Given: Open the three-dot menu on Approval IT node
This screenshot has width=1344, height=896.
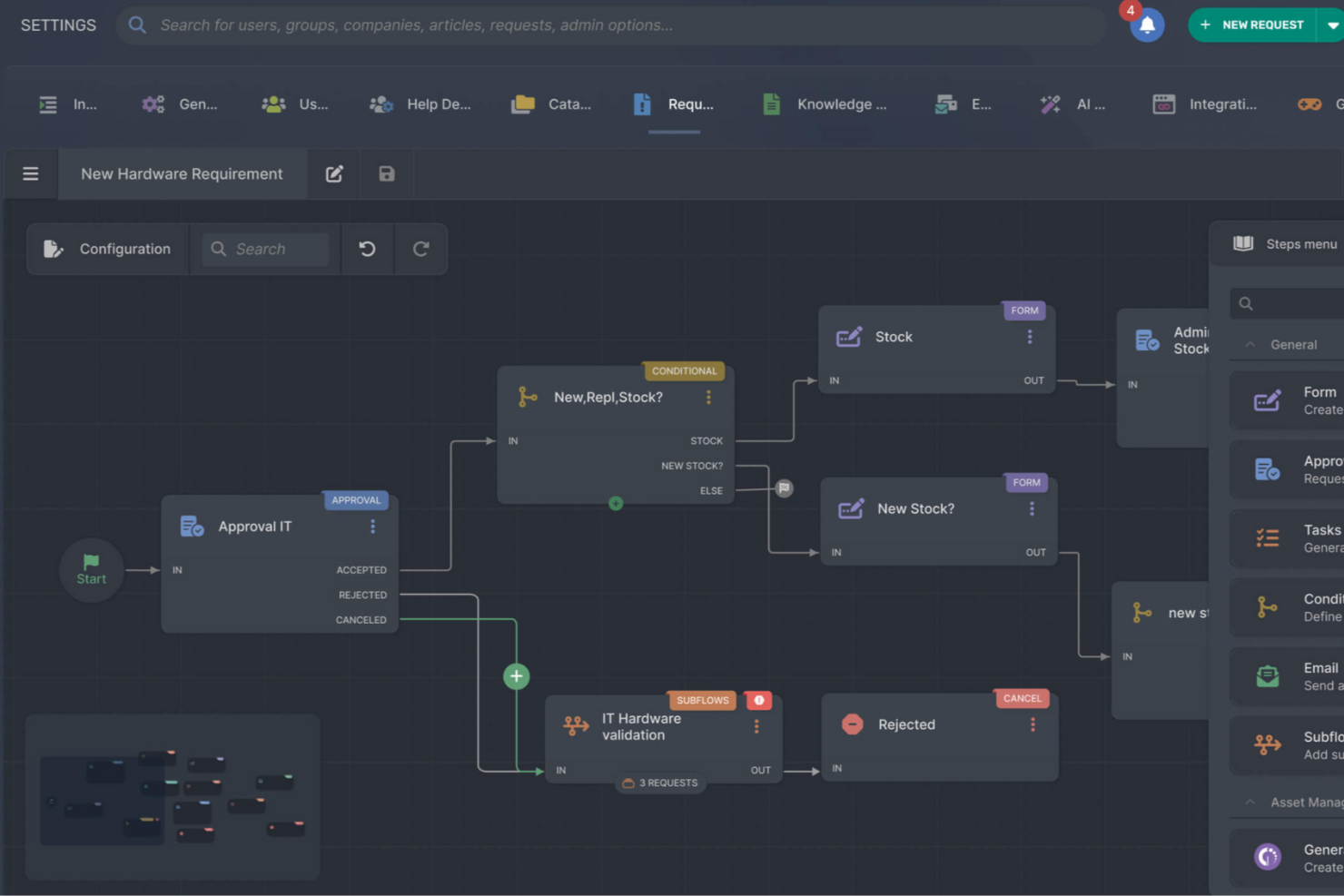Looking at the screenshot, I should 372,526.
